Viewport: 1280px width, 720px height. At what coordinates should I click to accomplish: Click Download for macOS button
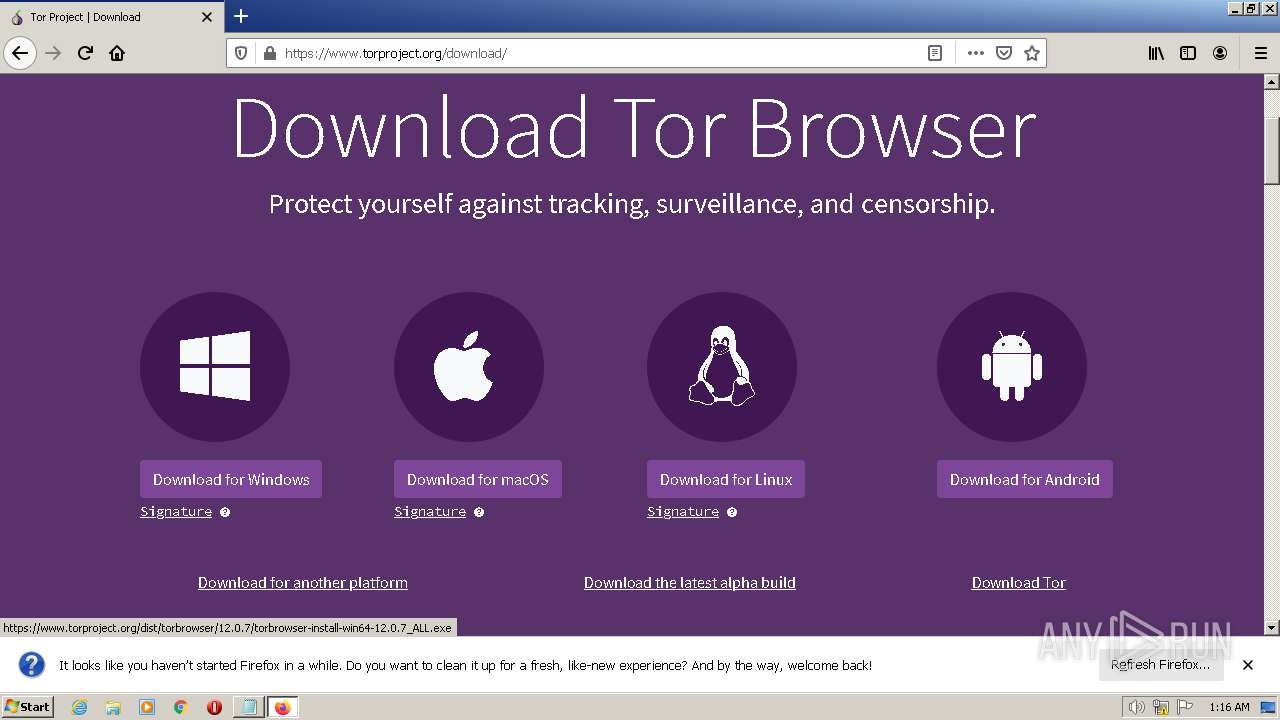pyautogui.click(x=478, y=479)
